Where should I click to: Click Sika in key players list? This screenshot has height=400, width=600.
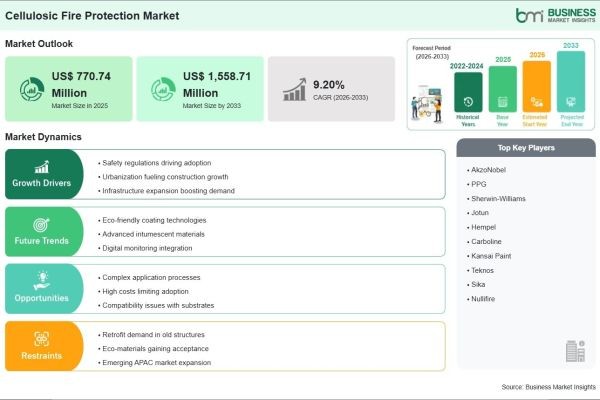[478, 284]
